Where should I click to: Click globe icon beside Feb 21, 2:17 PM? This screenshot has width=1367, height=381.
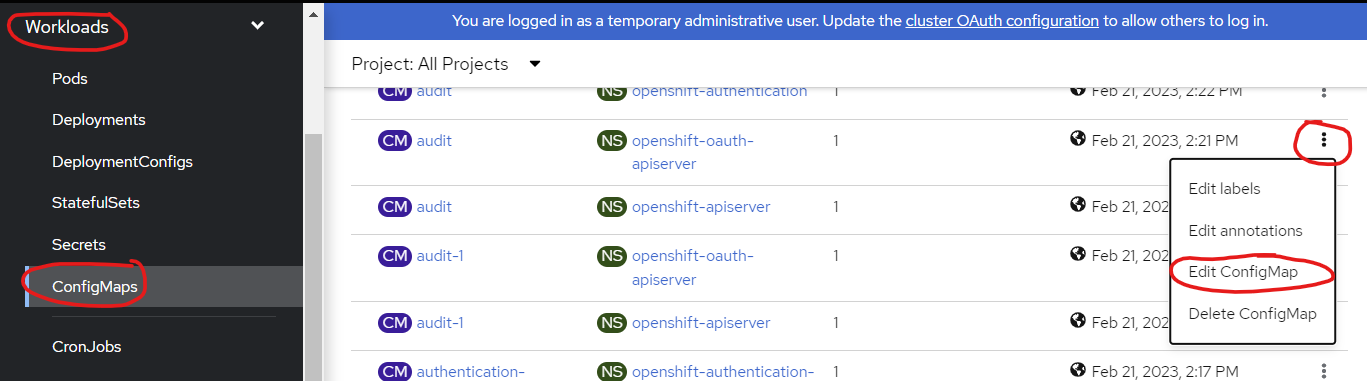(1078, 371)
